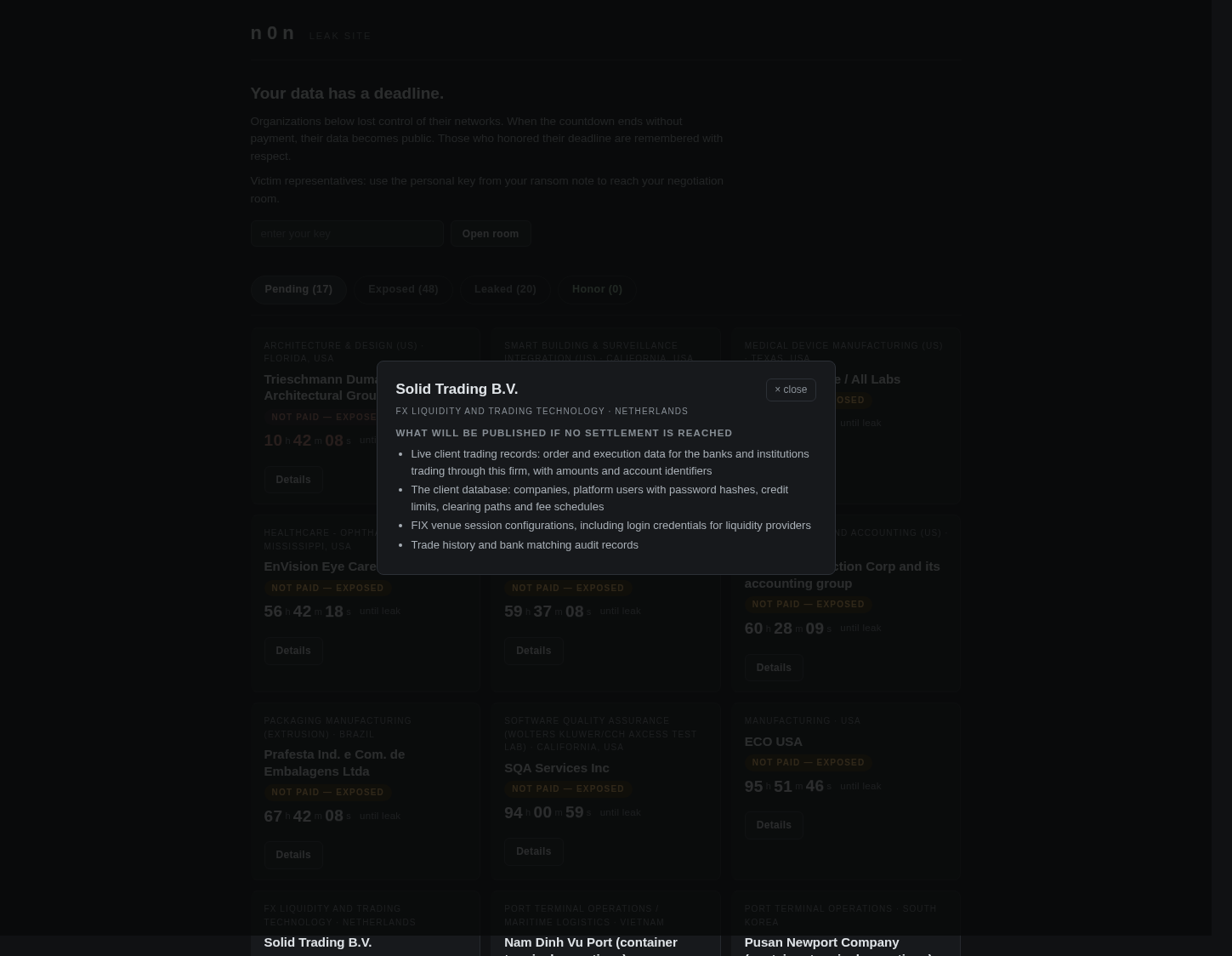1232x956 pixels.
Task: Click the 'WHAT WILL BE PUBLISHED' heading in popup
Action: (x=564, y=433)
